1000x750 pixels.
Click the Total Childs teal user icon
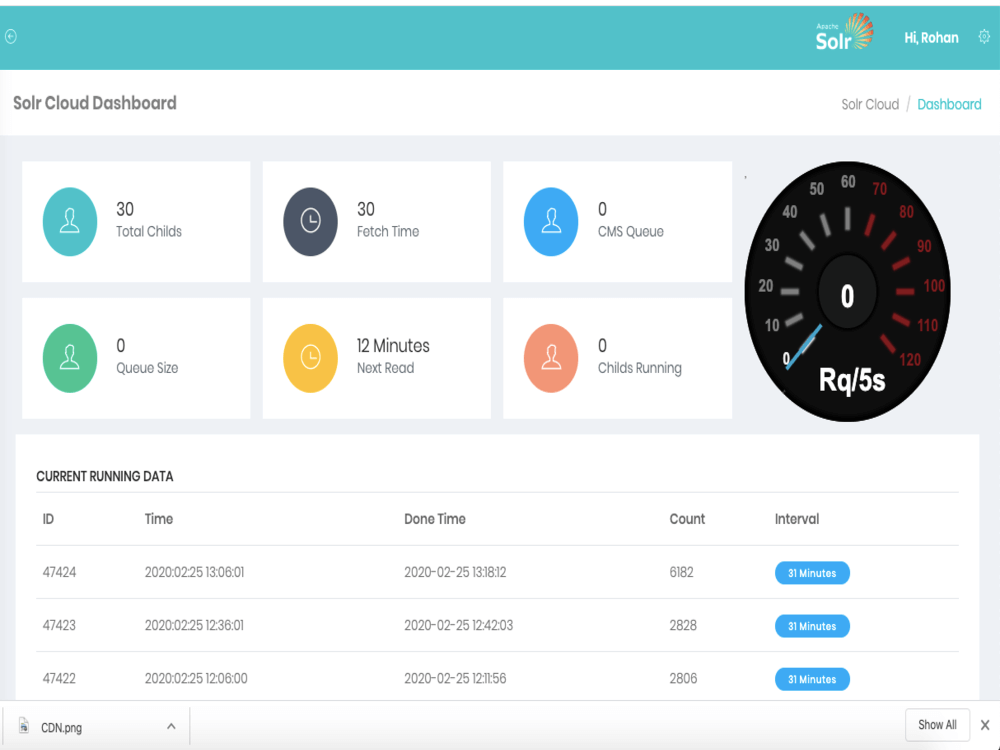[70, 221]
